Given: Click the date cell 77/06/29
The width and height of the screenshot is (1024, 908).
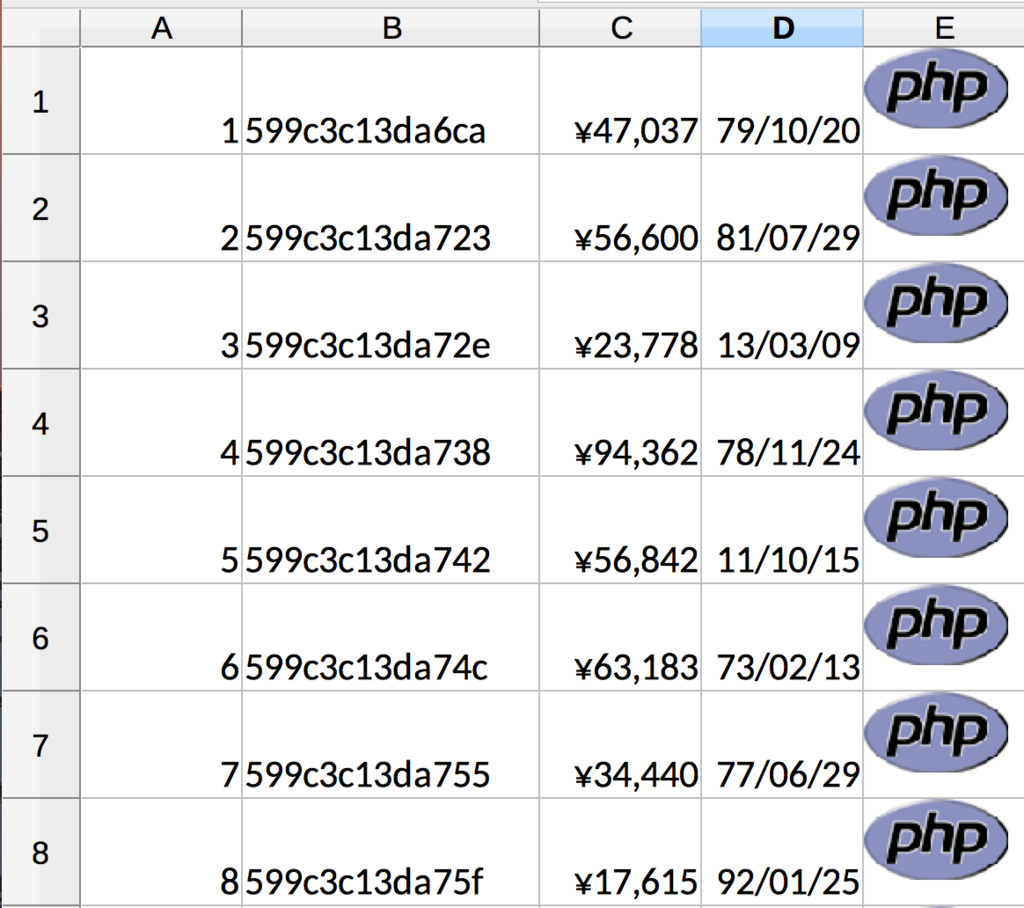Looking at the screenshot, I should (x=782, y=745).
